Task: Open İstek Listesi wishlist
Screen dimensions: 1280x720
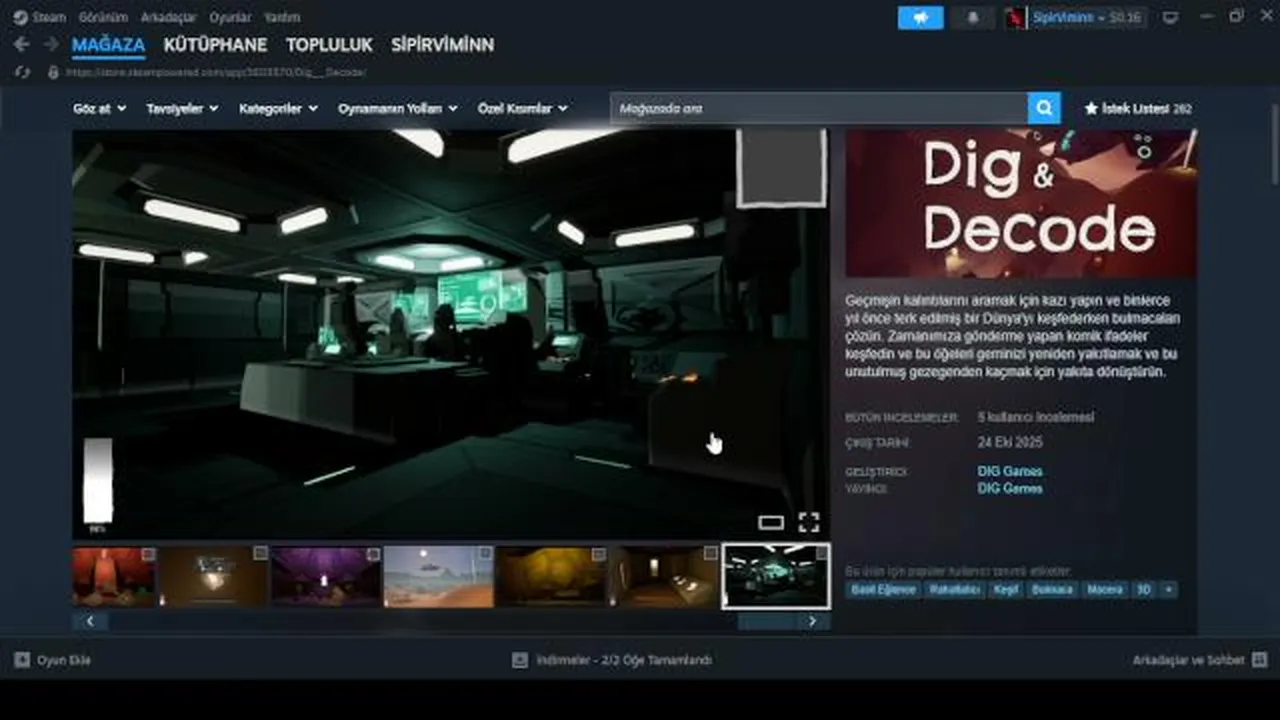Action: click(1138, 108)
